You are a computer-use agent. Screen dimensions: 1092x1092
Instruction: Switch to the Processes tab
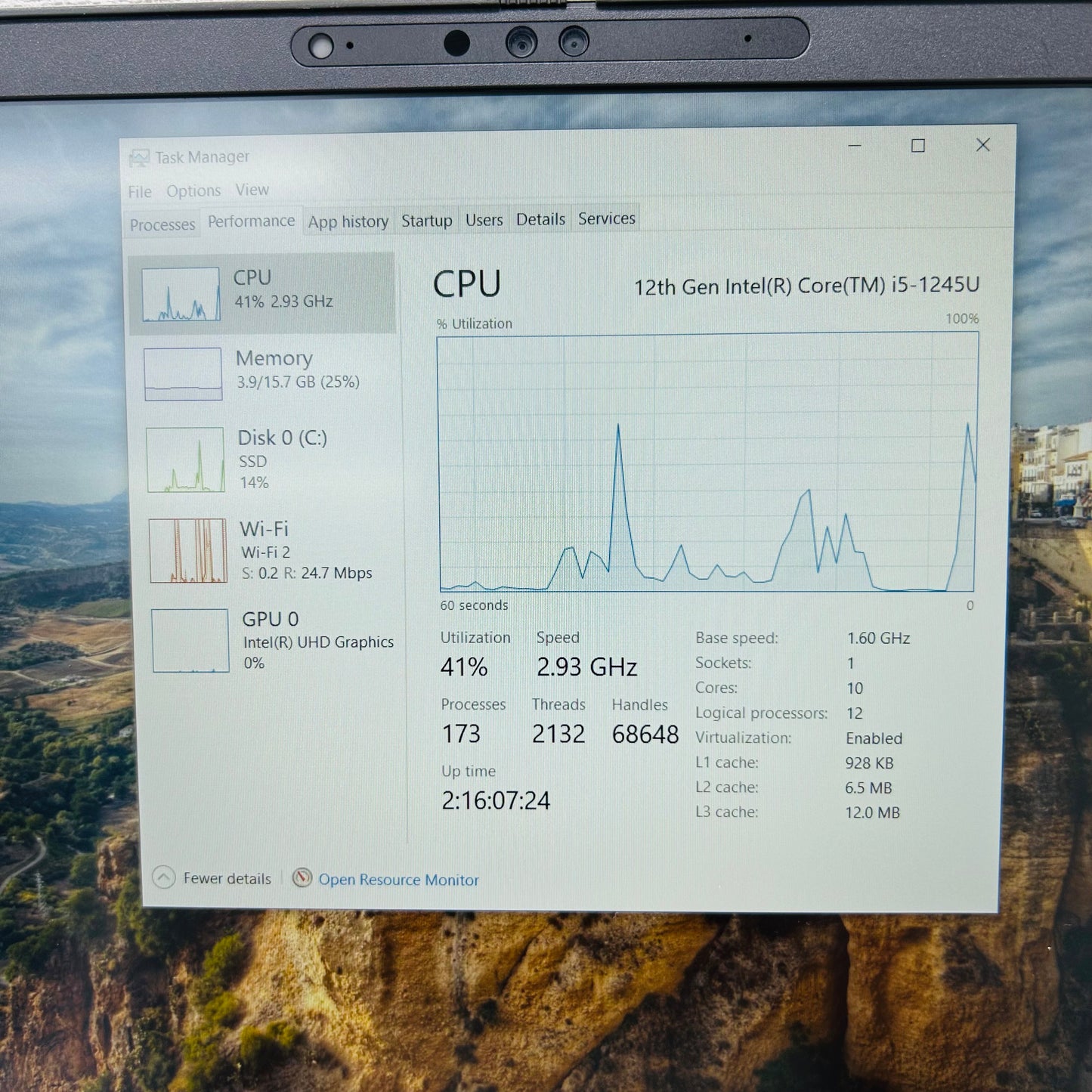(162, 224)
